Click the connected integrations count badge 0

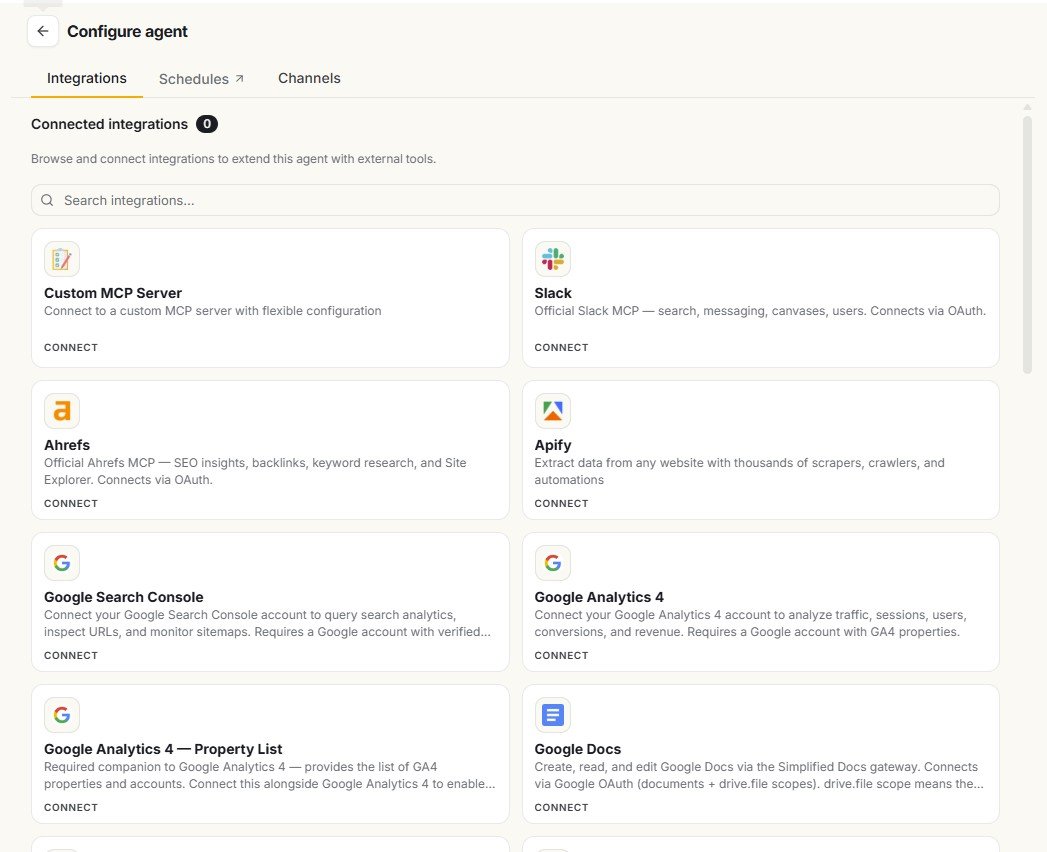coord(207,124)
